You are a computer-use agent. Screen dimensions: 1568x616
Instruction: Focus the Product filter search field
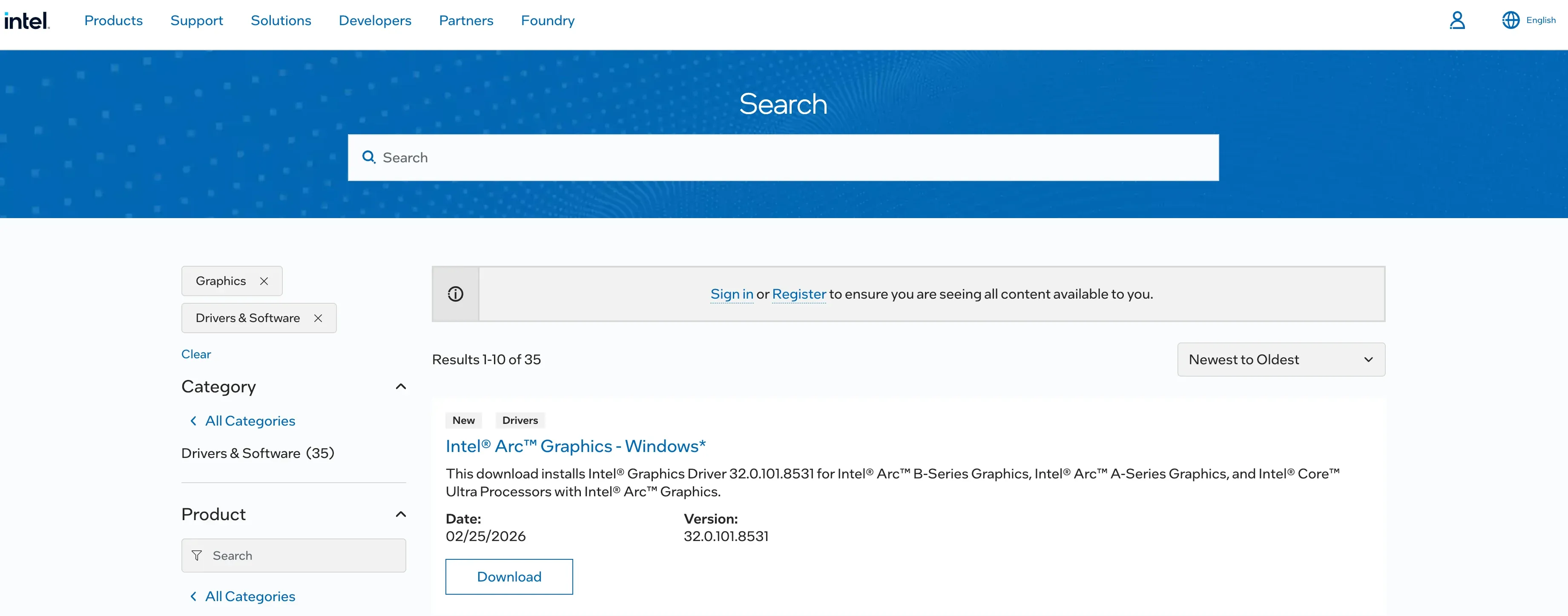point(293,555)
